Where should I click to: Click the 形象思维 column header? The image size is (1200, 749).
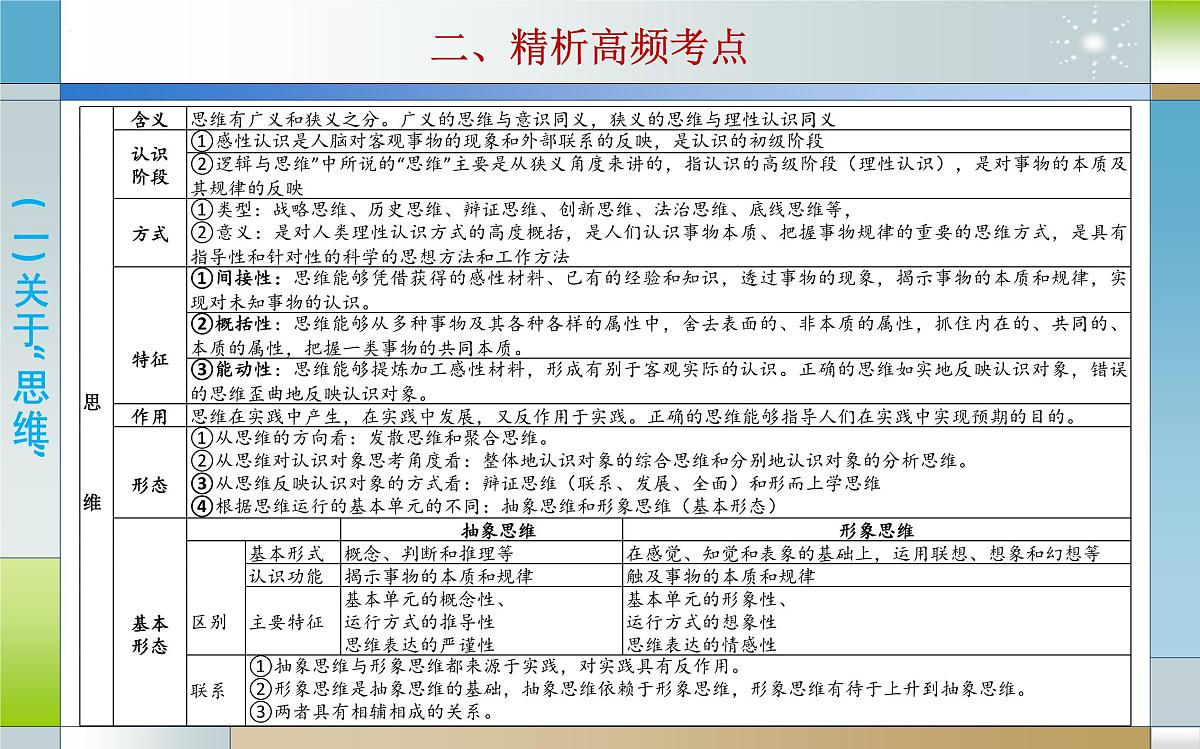pyautogui.click(x=878, y=530)
